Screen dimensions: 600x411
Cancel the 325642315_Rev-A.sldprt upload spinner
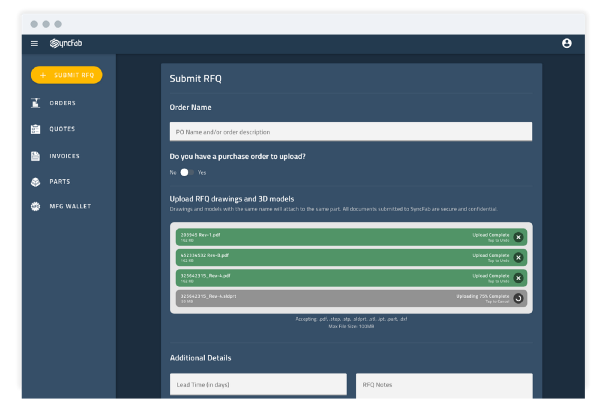tap(518, 298)
